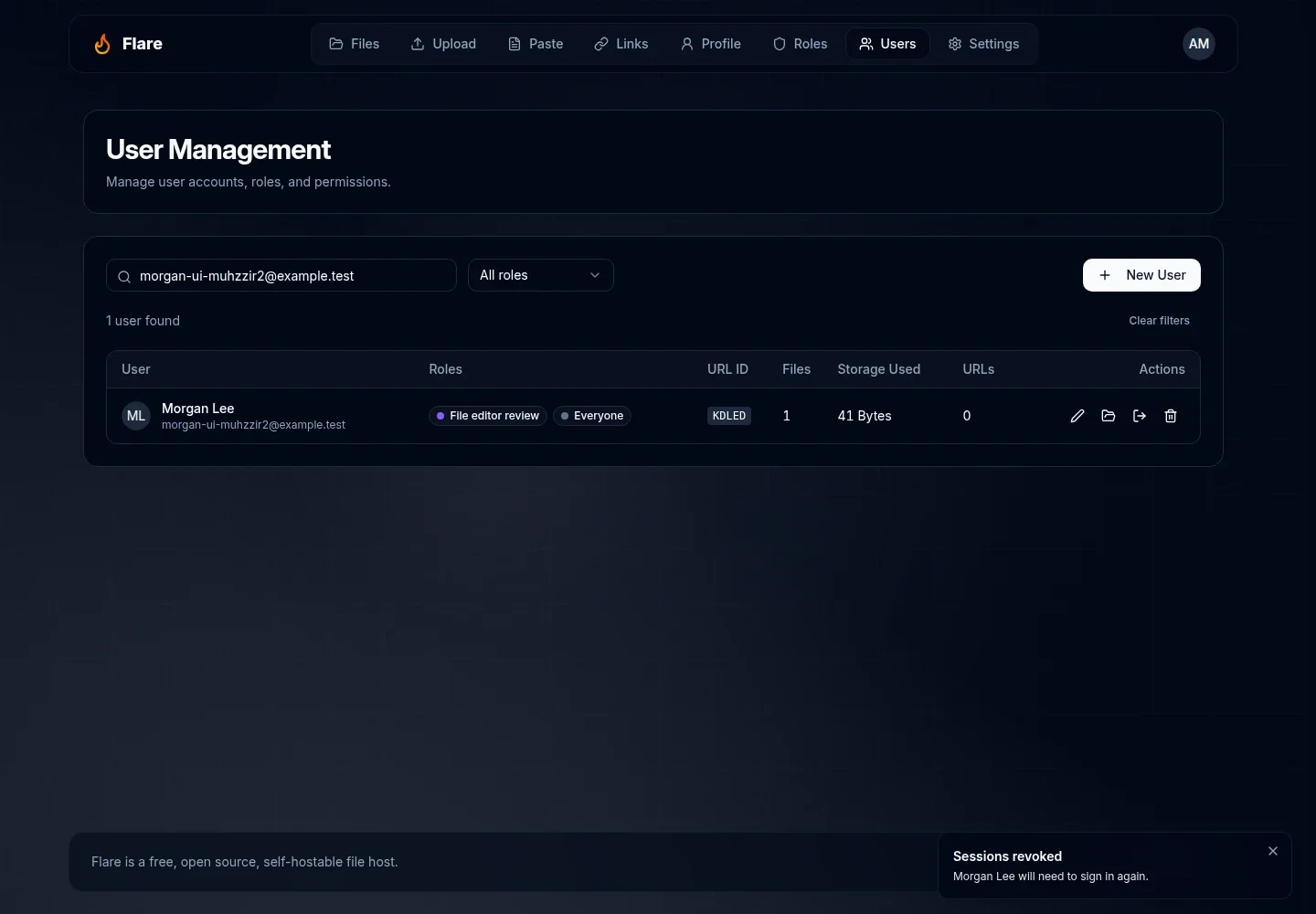This screenshot has height=914, width=1316.
Task: Click the Roles column header
Action: [x=446, y=369]
